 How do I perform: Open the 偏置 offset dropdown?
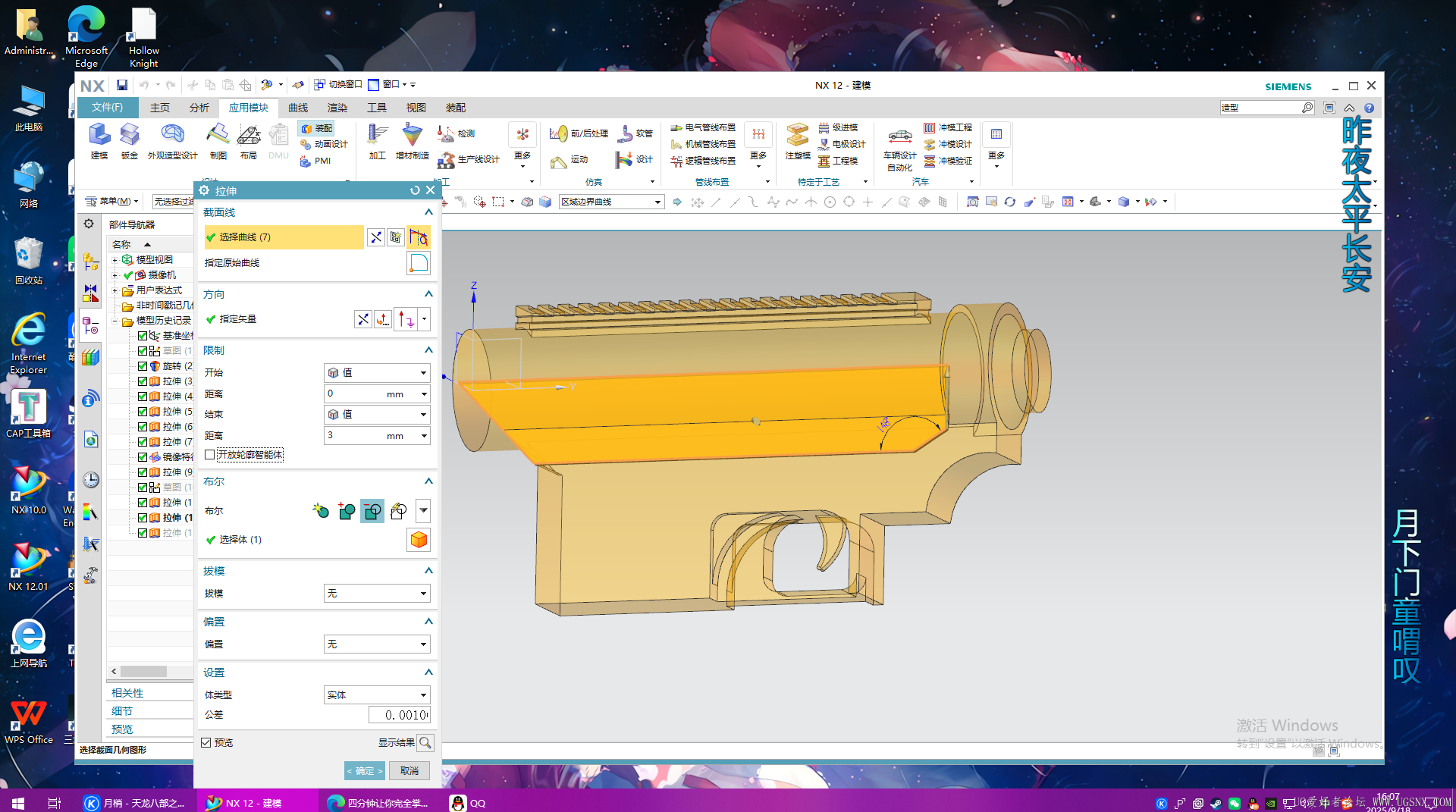tap(378, 644)
